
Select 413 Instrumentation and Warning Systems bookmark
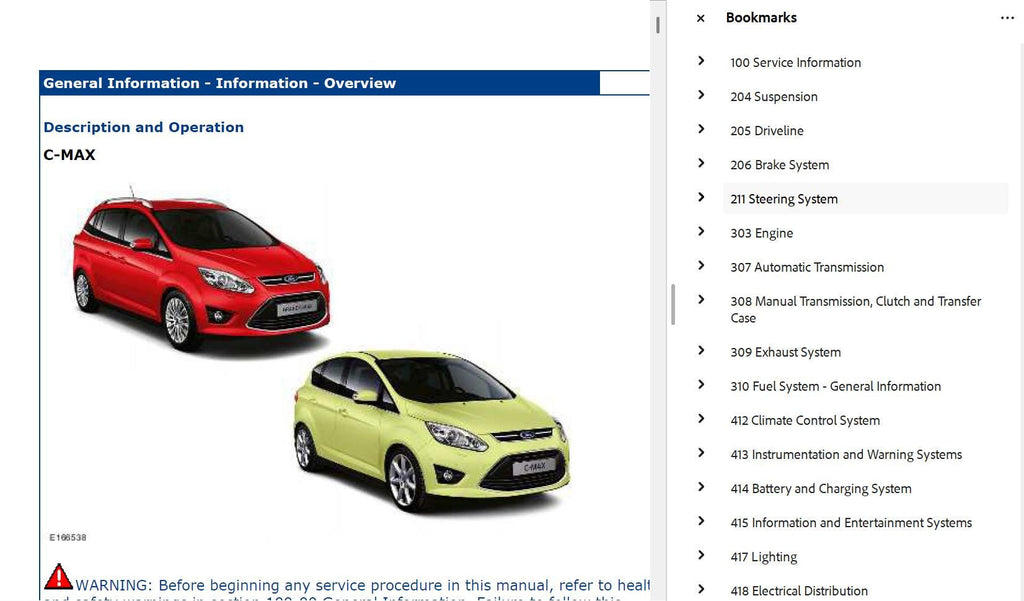pyautogui.click(x=846, y=455)
